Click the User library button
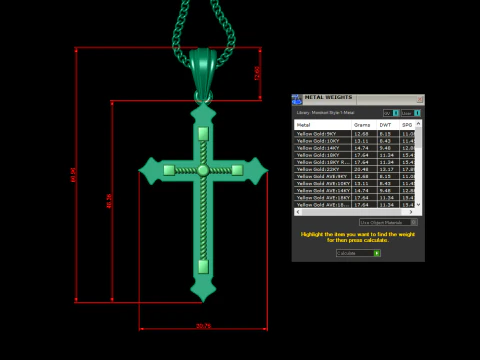 tap(411, 113)
